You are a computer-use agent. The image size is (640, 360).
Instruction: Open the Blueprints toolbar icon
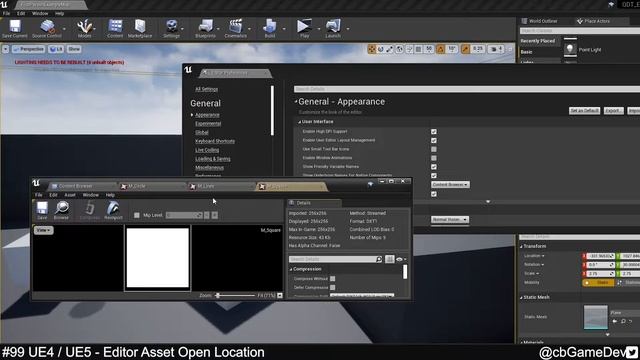[x=205, y=29]
